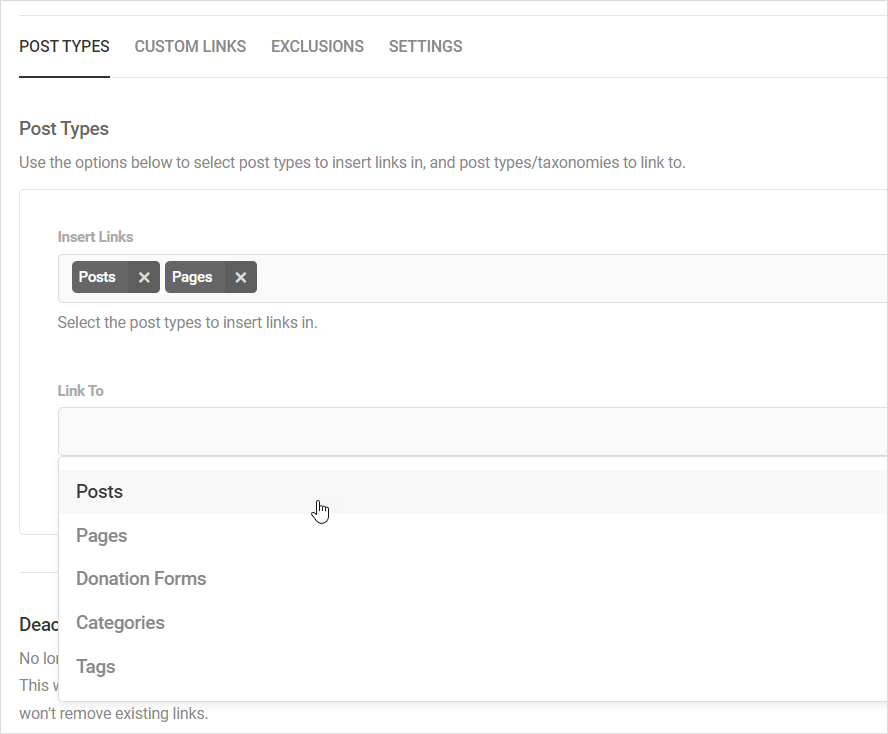Select Donation Forms in the Link To dropdown

point(141,578)
